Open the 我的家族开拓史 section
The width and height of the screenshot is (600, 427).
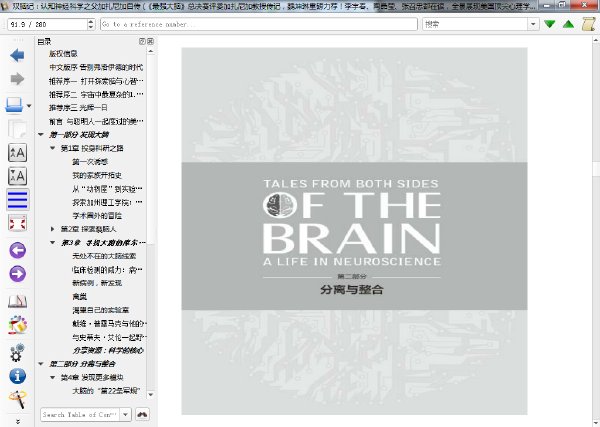coord(97,175)
